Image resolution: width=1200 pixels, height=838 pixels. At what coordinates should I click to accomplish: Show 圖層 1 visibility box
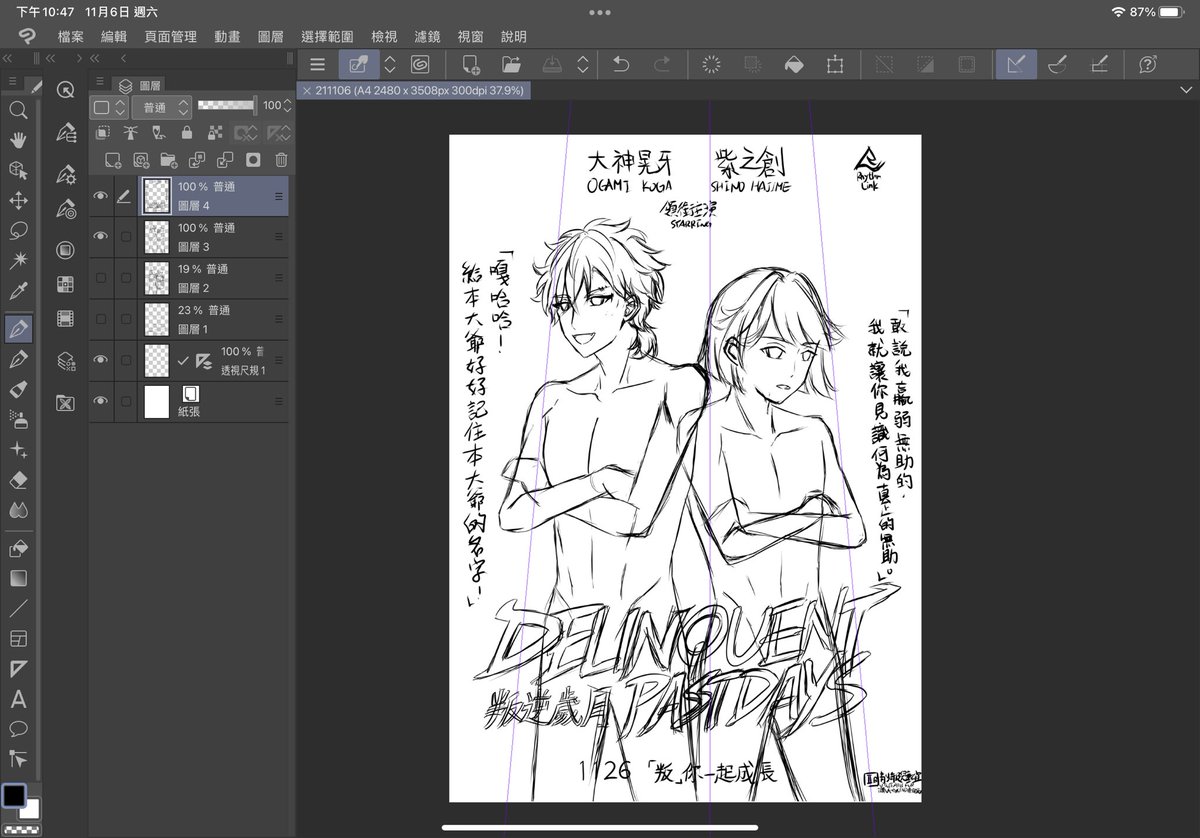click(100, 319)
